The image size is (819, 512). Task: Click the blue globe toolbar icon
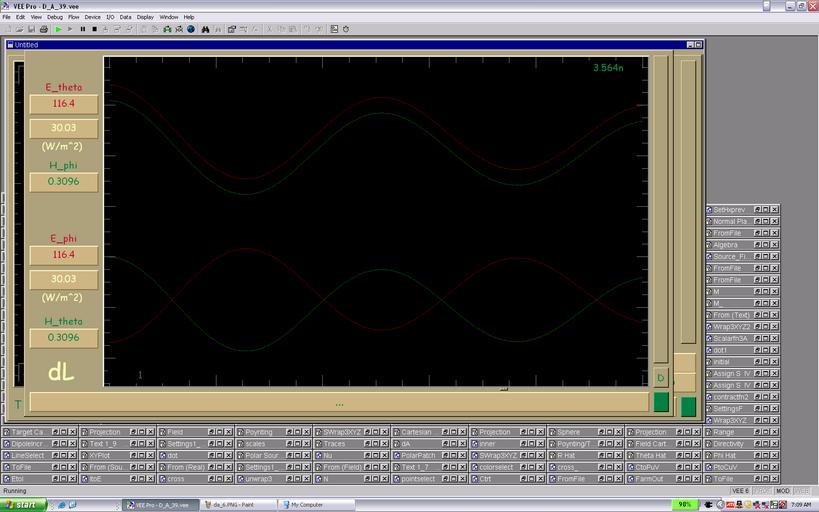[191, 29]
